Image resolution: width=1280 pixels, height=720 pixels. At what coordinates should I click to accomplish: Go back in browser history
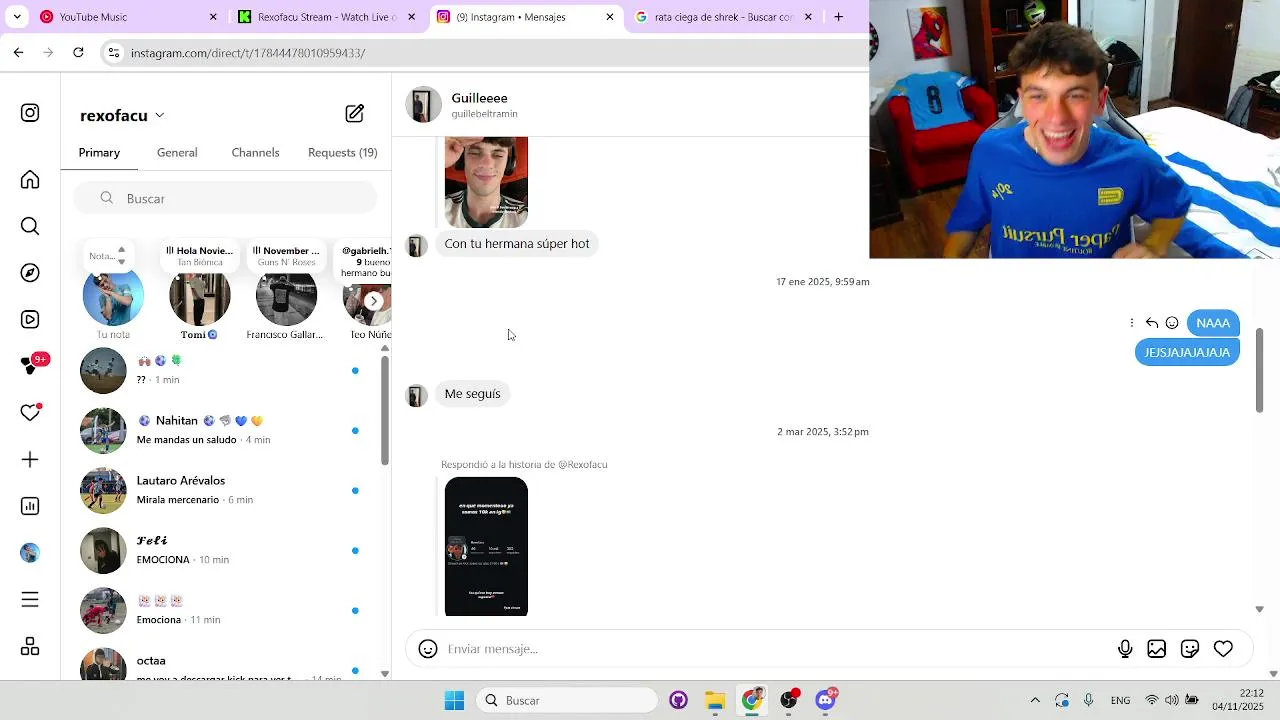click(x=18, y=53)
